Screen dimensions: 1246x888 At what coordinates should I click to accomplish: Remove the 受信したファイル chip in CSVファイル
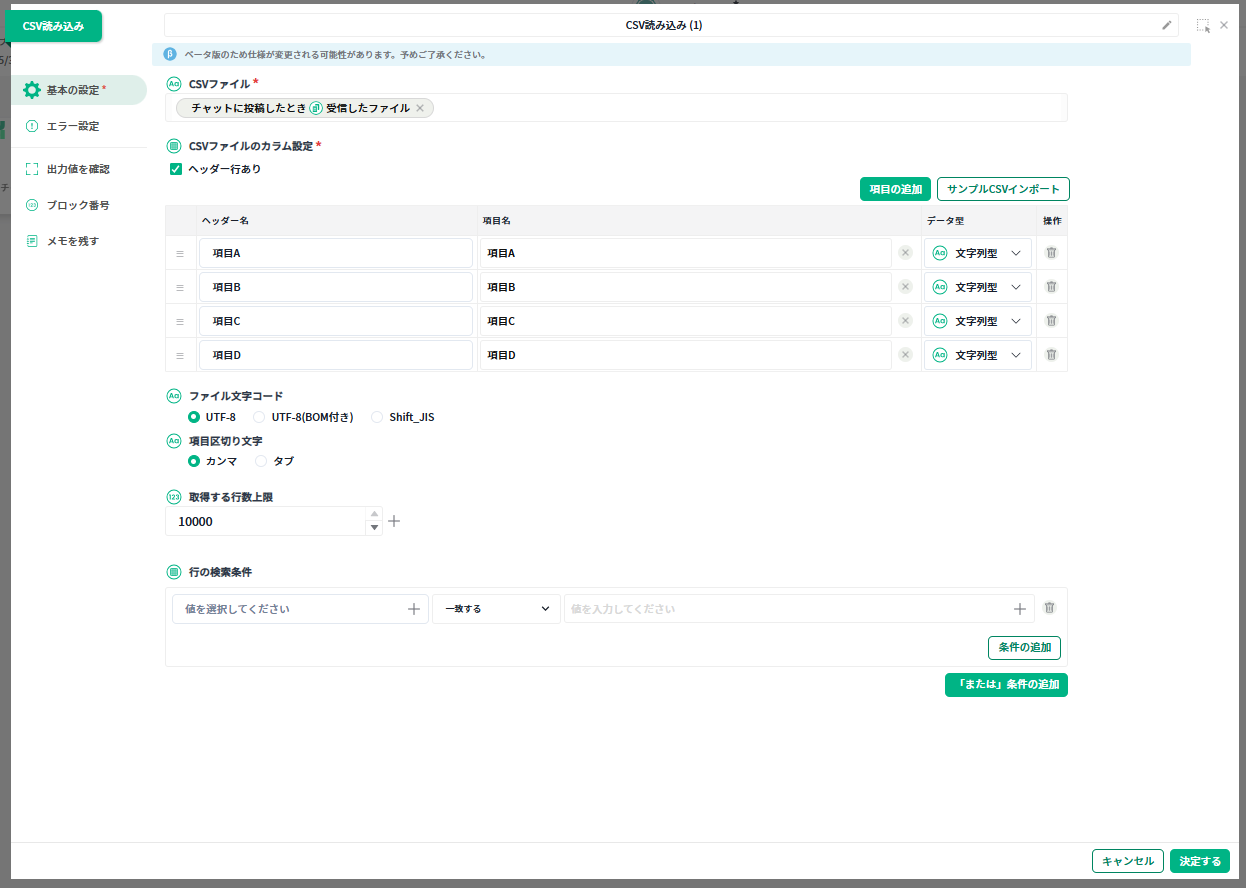click(420, 108)
